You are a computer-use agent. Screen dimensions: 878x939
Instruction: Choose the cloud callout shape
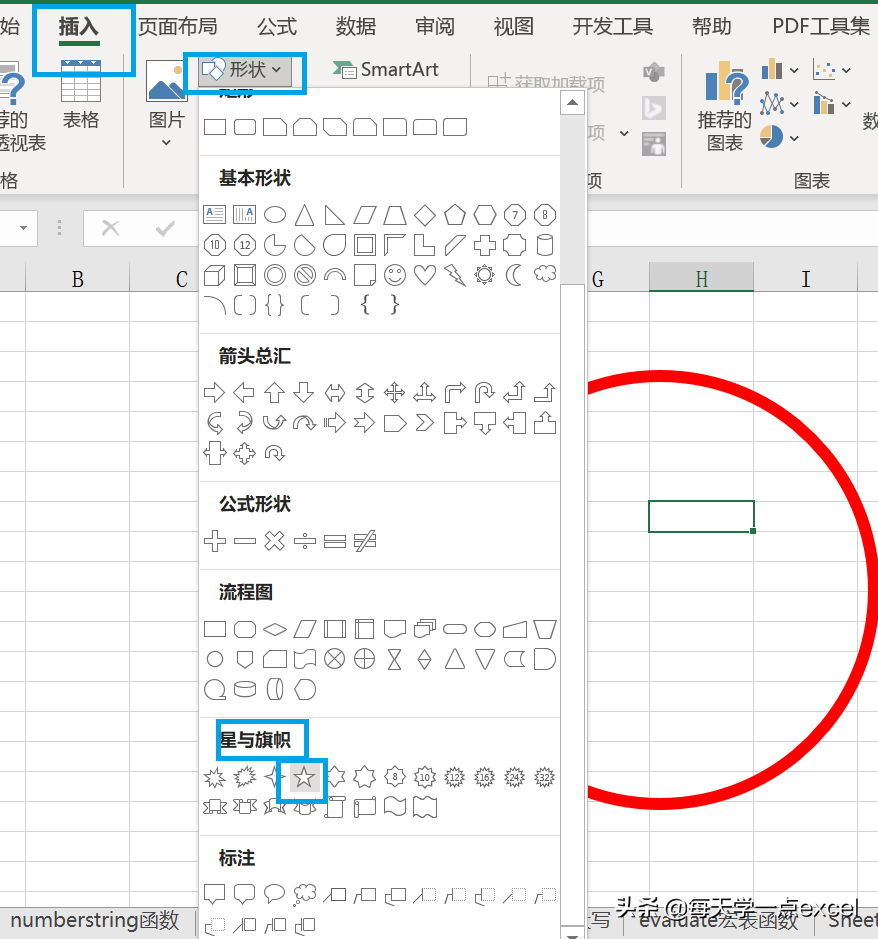[305, 895]
